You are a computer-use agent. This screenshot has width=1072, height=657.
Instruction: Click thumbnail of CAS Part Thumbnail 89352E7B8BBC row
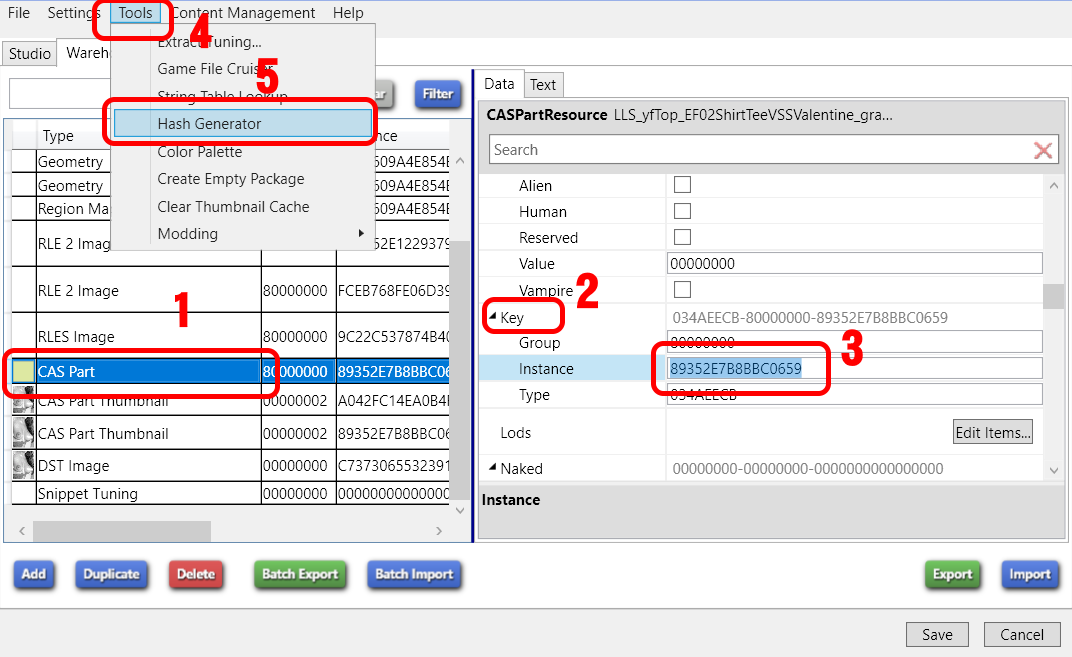23,433
